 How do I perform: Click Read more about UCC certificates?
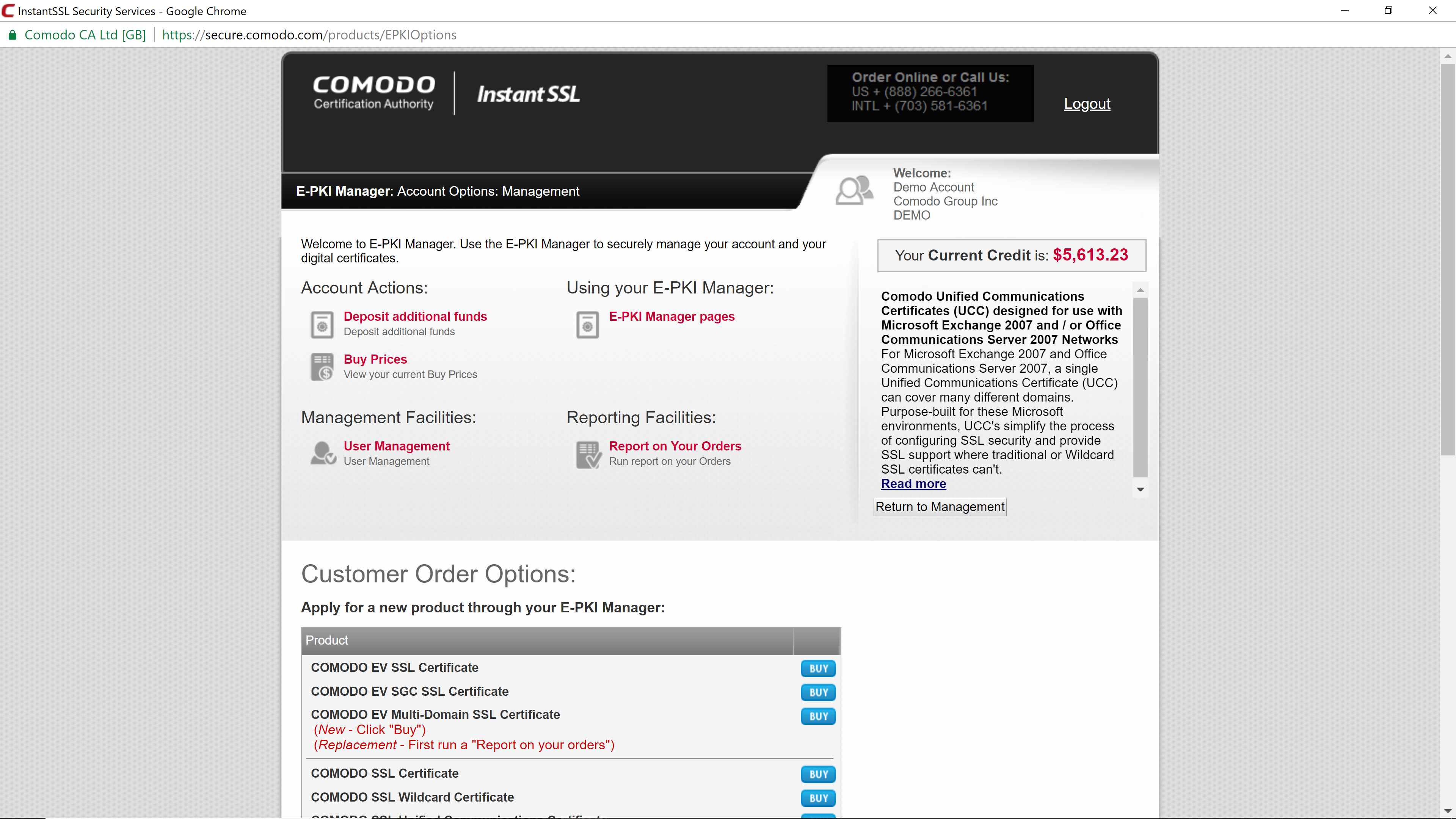tap(913, 484)
